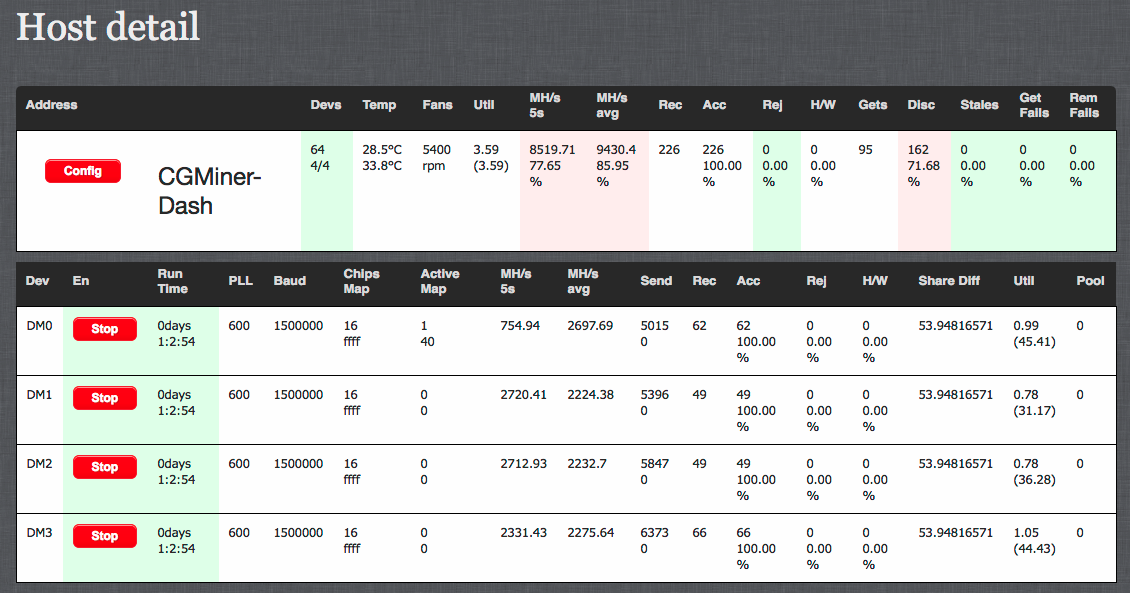This screenshot has height=593, width=1130.
Task: Click DM2 hashrate 2712.93
Action: (x=524, y=464)
